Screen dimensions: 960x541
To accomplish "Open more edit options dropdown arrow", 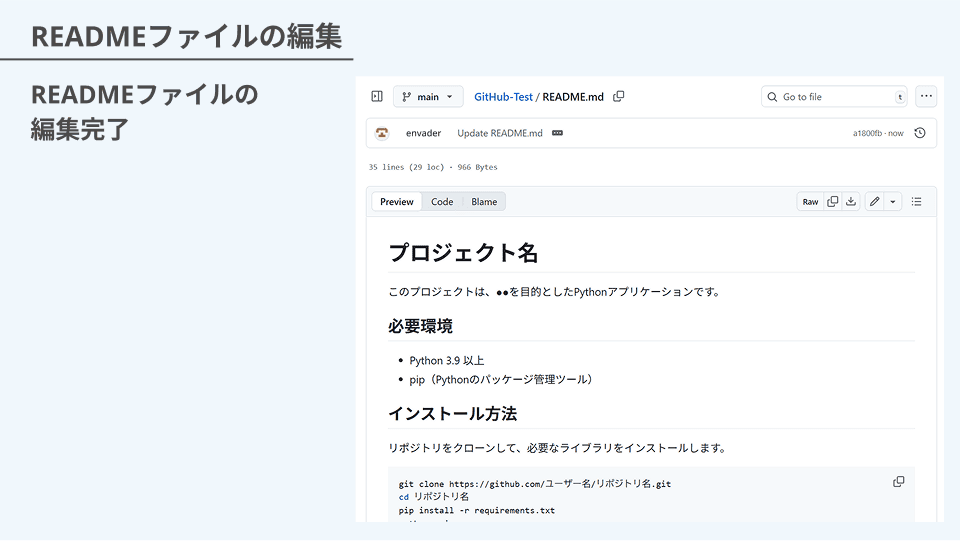I will coord(893,201).
